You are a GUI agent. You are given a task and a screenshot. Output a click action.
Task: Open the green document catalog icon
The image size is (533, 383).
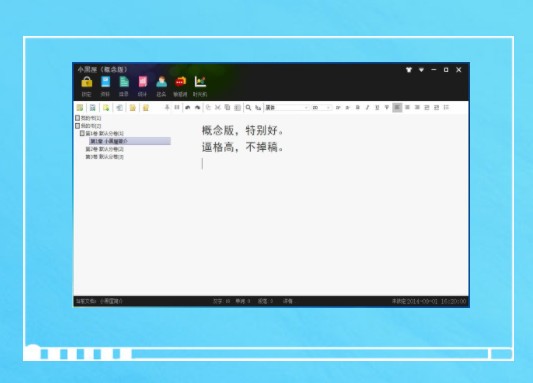point(124,82)
